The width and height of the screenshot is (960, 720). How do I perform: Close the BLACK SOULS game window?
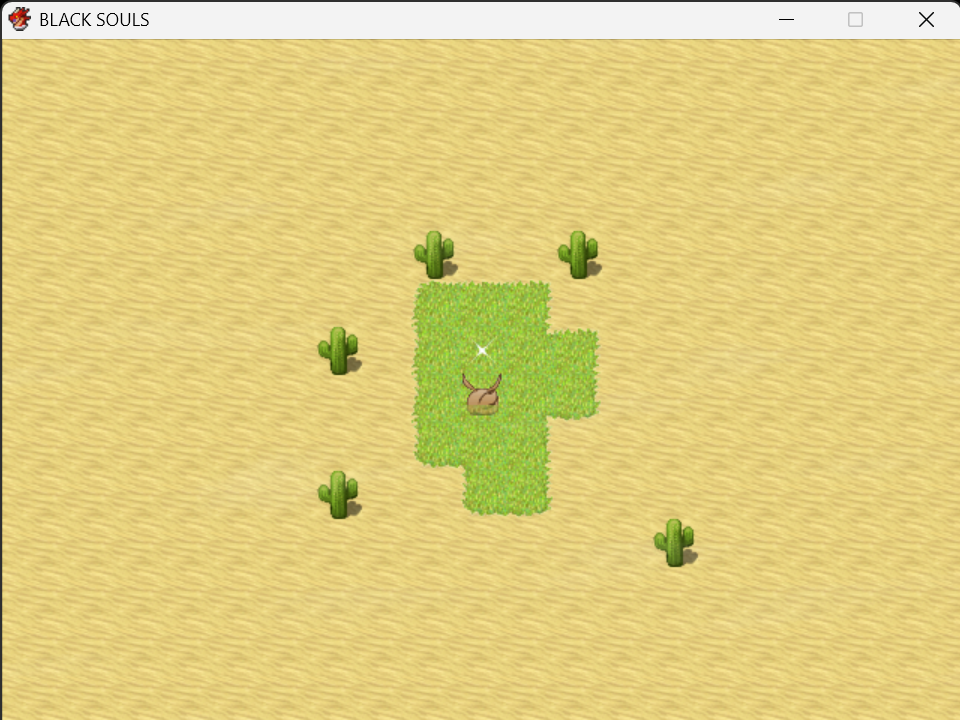pos(926,20)
